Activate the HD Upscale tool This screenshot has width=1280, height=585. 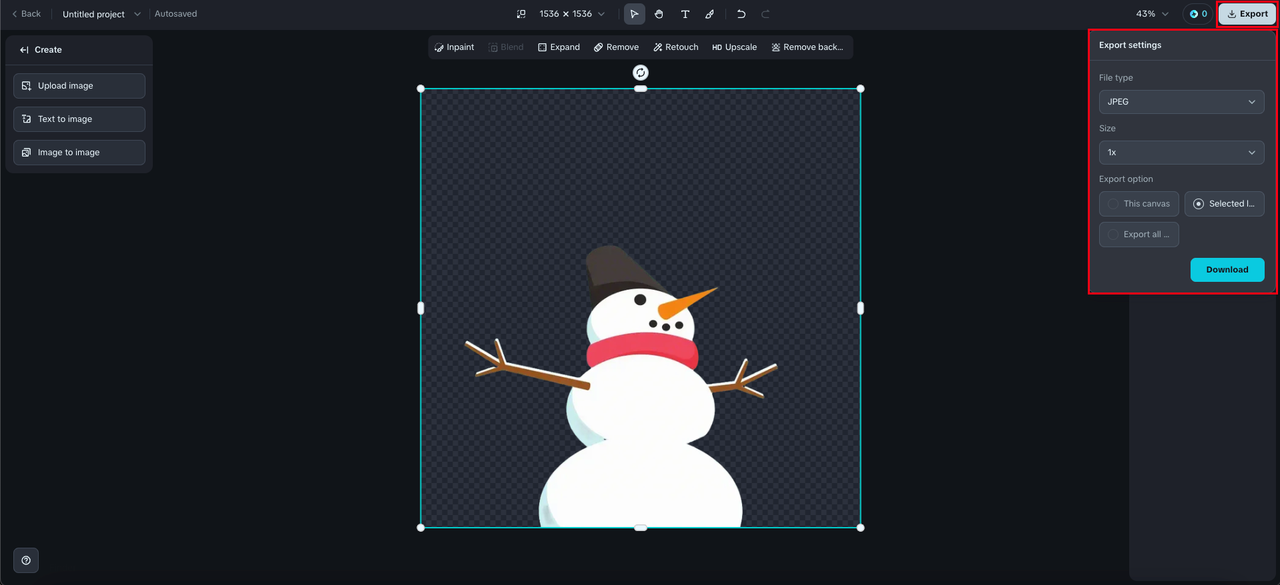pyautogui.click(x=734, y=47)
